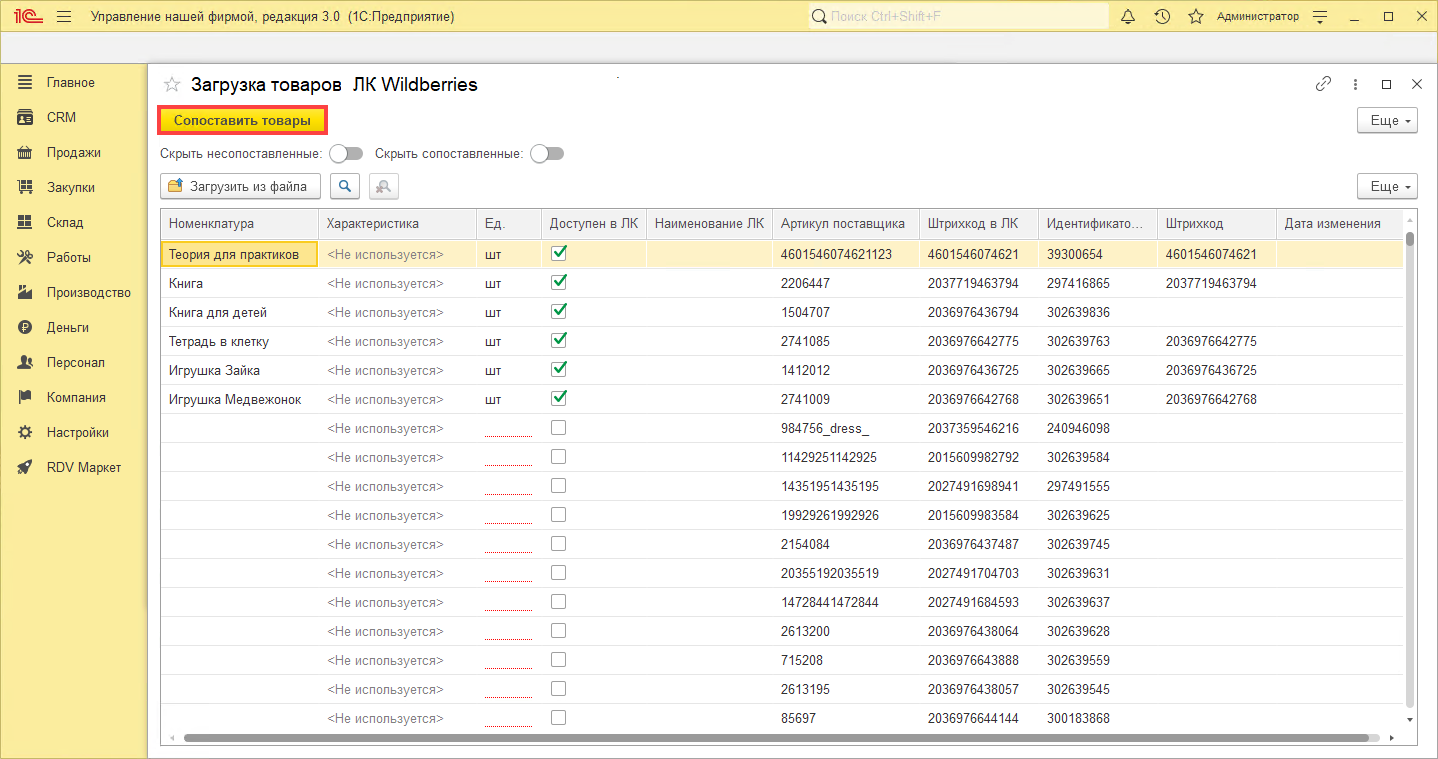Screen dimensions: 1438x759
Task: Open the main hamburger menu
Action: tap(64, 17)
